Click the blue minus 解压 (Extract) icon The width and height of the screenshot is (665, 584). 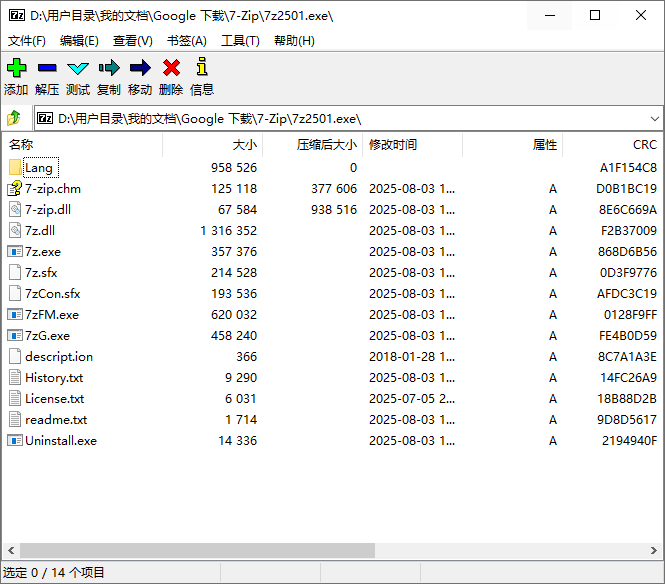click(x=47, y=68)
